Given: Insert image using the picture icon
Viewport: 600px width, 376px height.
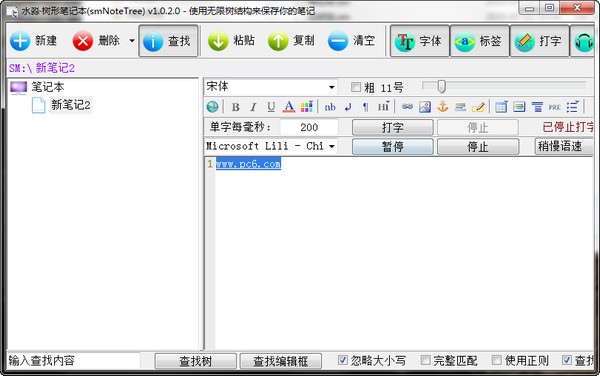Looking at the screenshot, I should (x=425, y=107).
